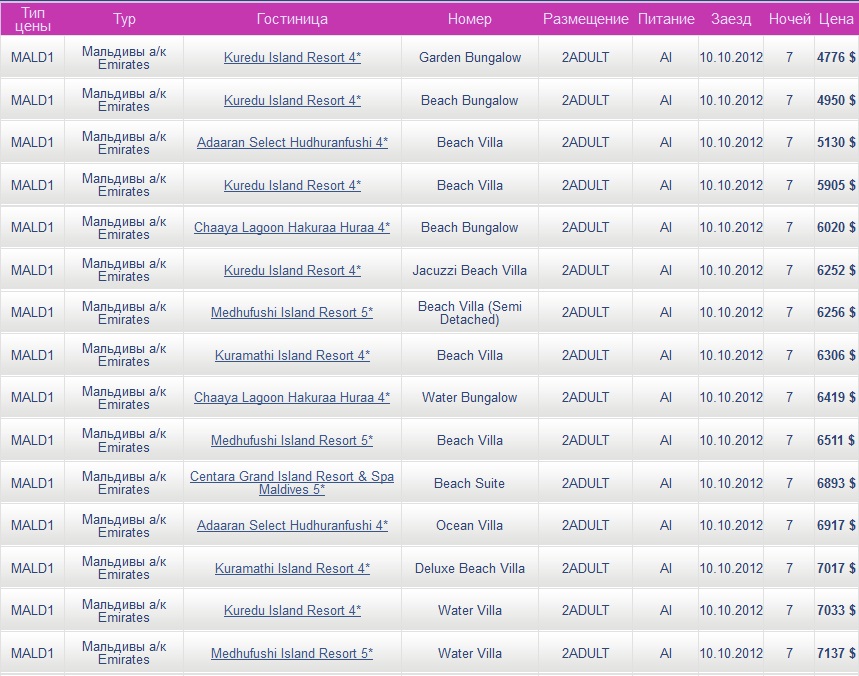This screenshot has width=859, height=676.
Task: Click the Цена column header
Action: (x=836, y=19)
